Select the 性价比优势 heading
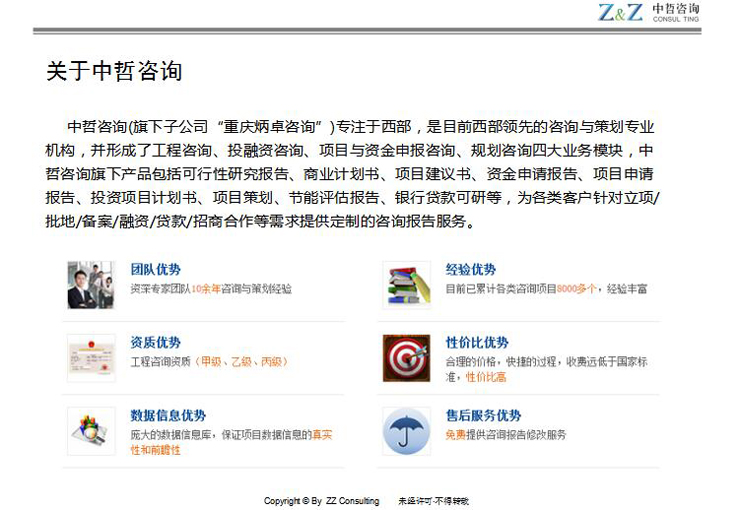The height and width of the screenshot is (510, 740). coord(477,343)
